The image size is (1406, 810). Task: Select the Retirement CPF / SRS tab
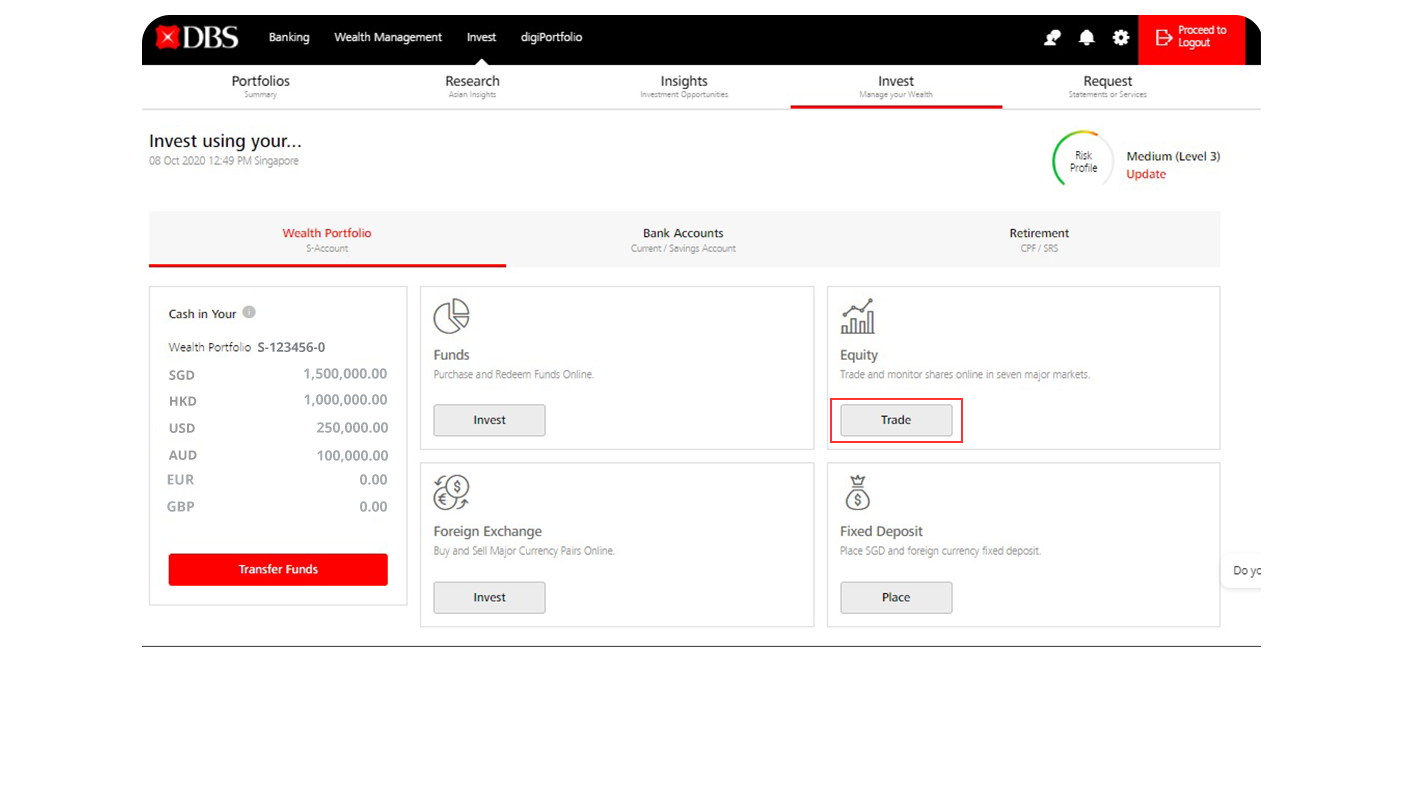pos(1039,240)
